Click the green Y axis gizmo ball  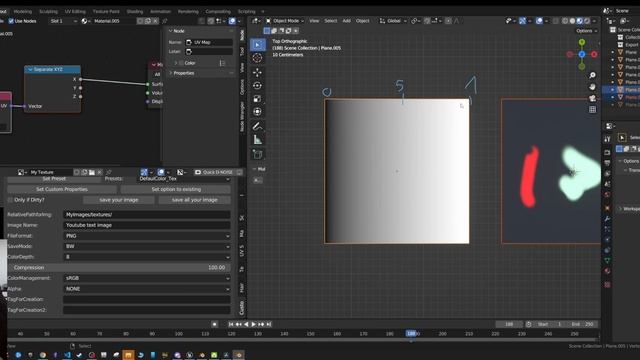click(582, 42)
